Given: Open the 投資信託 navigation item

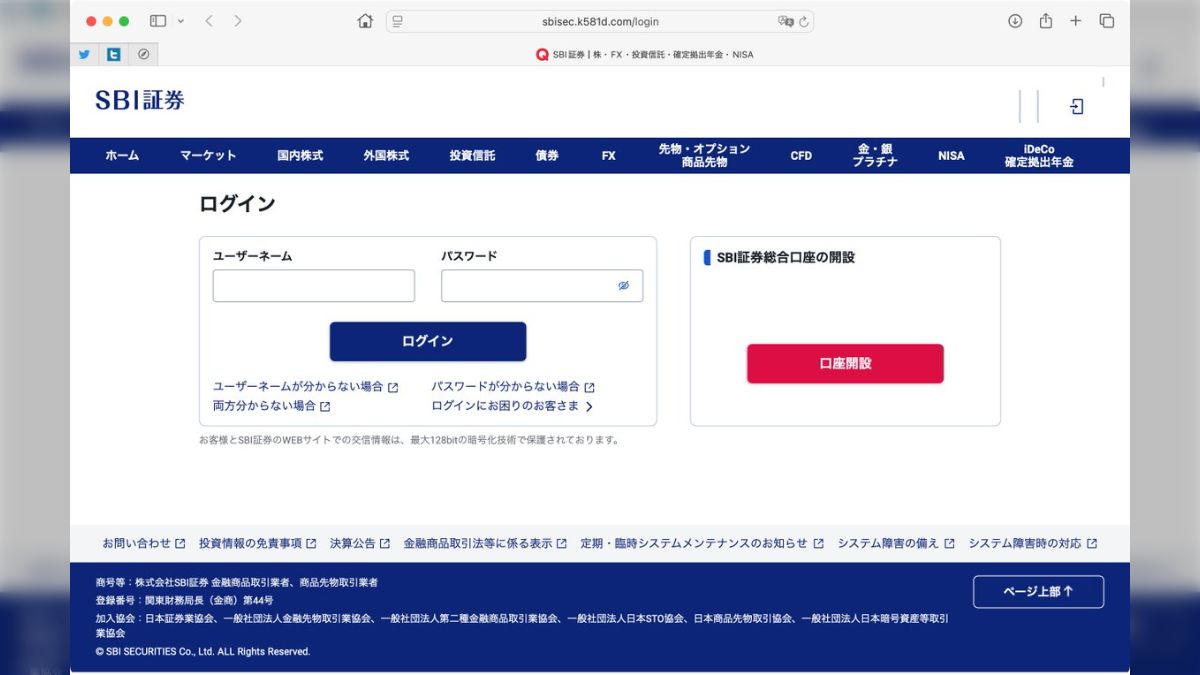Looking at the screenshot, I should [472, 156].
